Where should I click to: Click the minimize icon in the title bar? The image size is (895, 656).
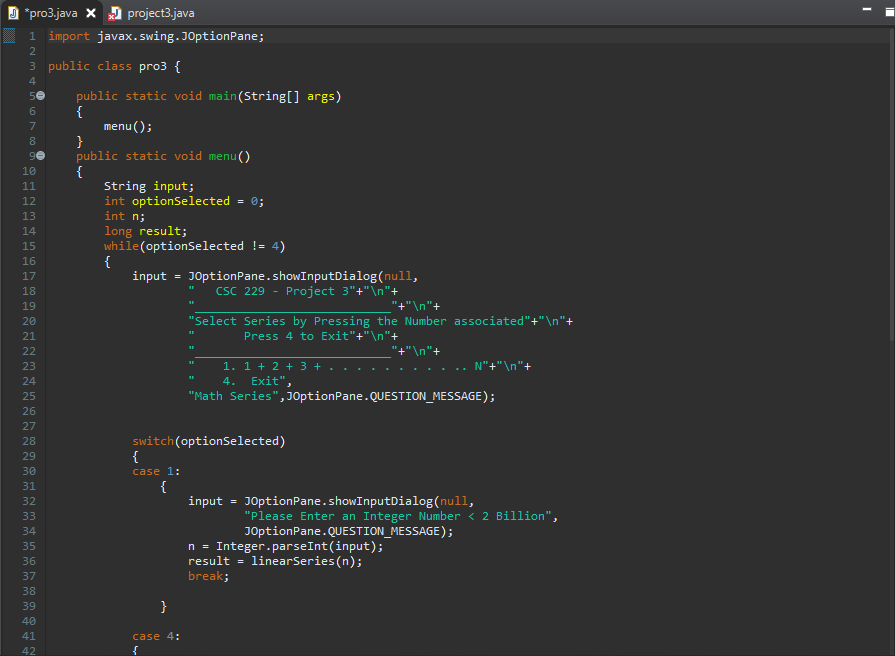coord(866,10)
